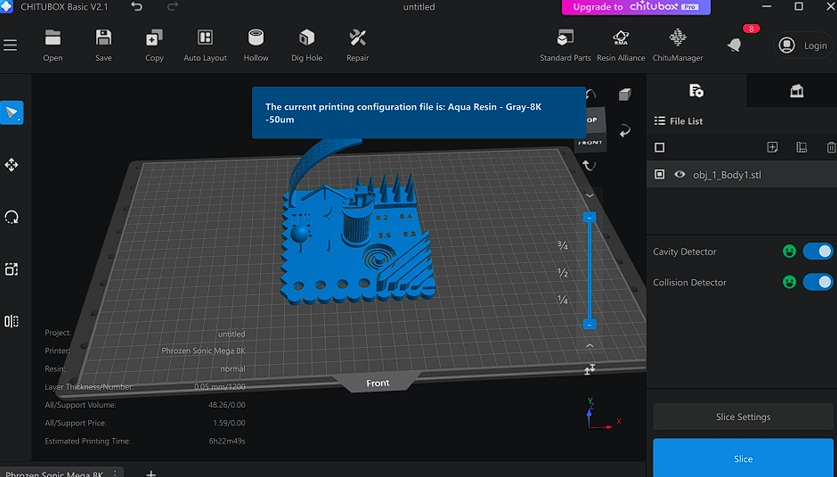Click the up chevron below layer slider
Viewport: 837px width, 477px height.
click(589, 346)
